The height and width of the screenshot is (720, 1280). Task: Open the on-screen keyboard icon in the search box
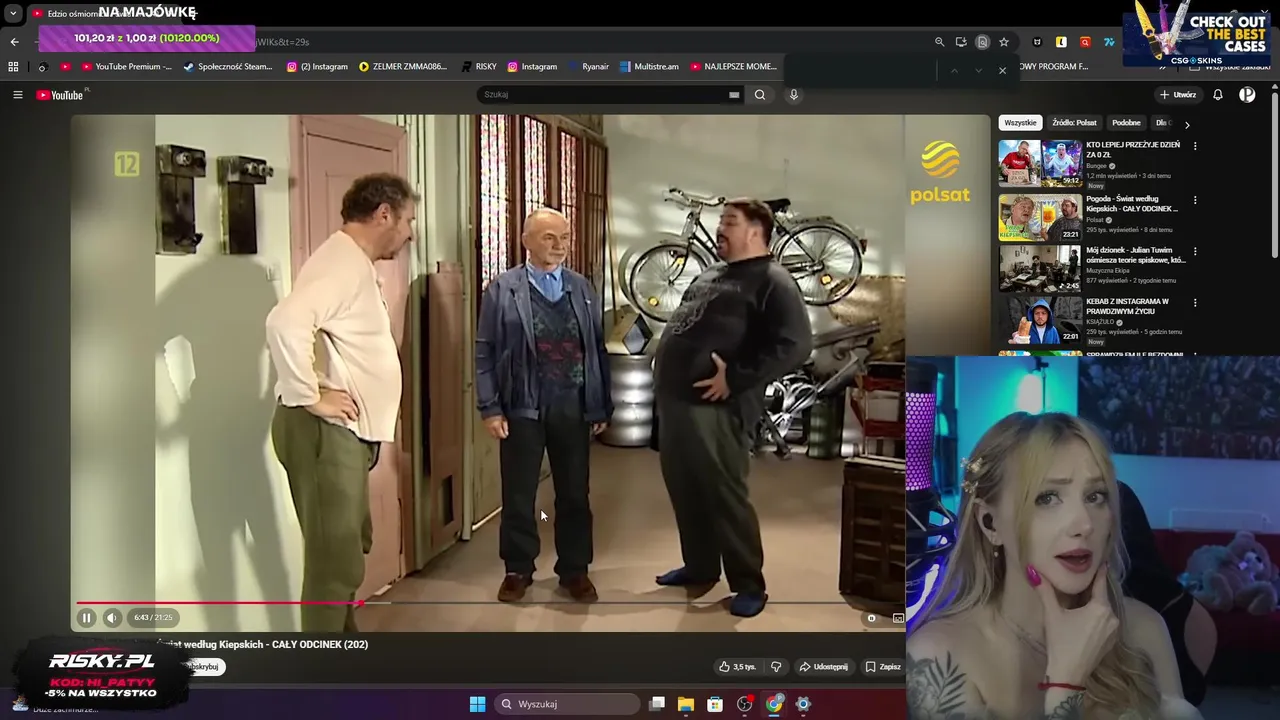(734, 95)
